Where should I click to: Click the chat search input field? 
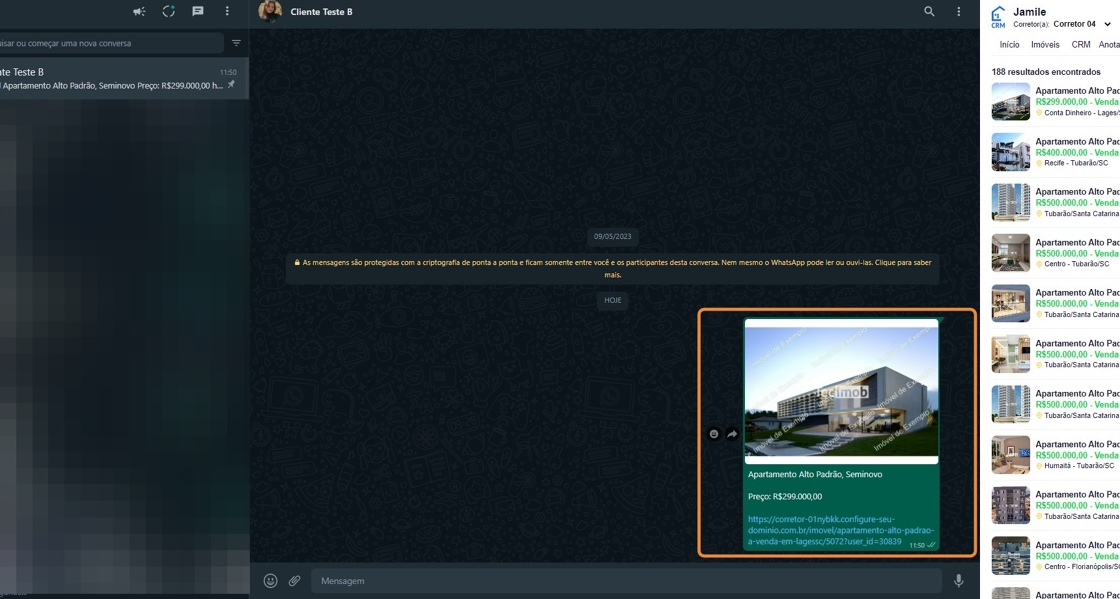tap(110, 43)
